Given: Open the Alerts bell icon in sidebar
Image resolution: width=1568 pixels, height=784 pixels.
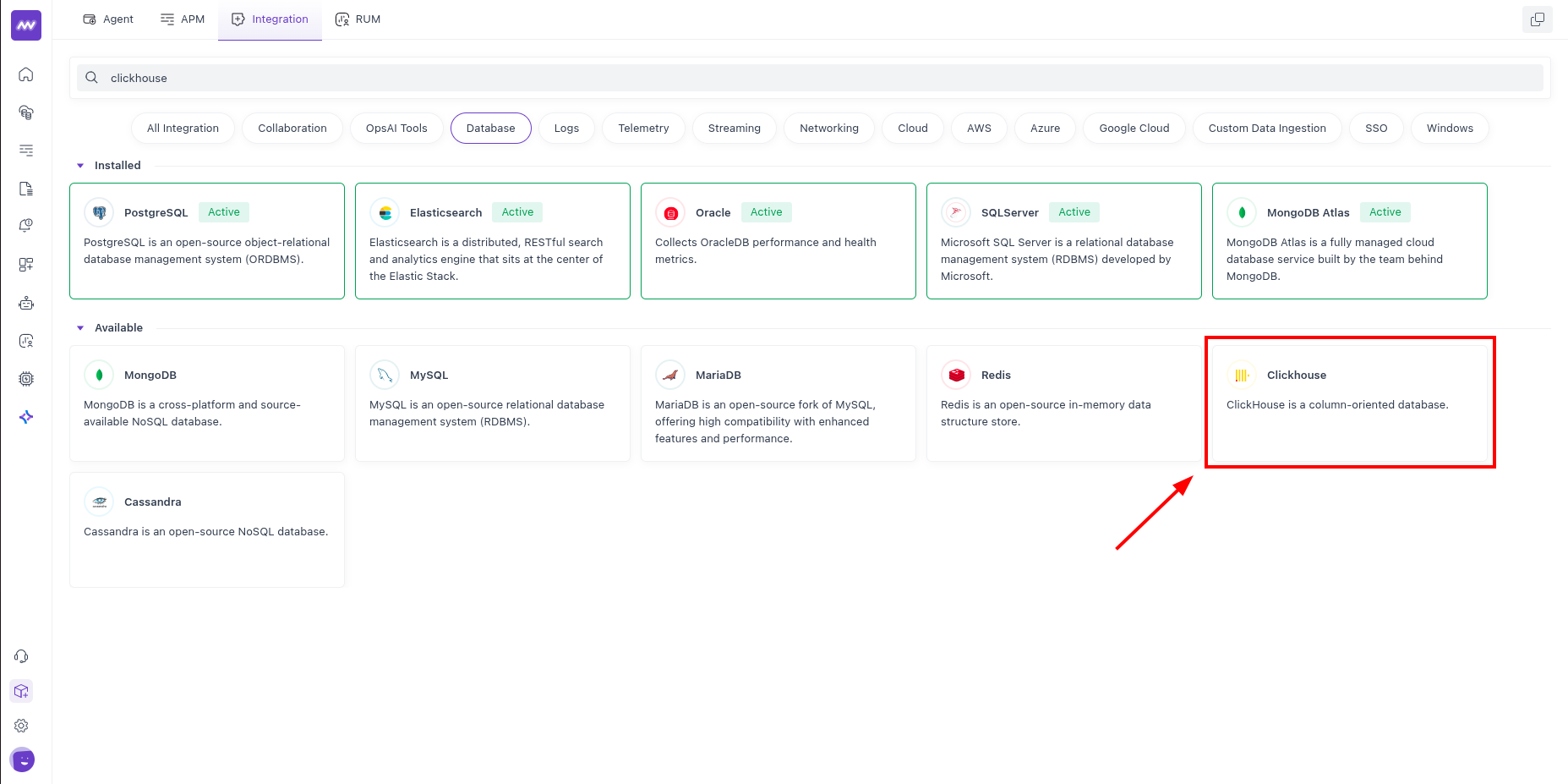Looking at the screenshot, I should pos(26,226).
